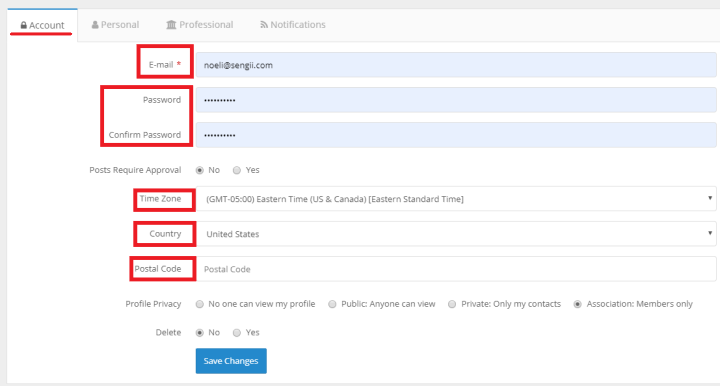
Task: Click the person icon on Personal tab
Action: pos(95,25)
